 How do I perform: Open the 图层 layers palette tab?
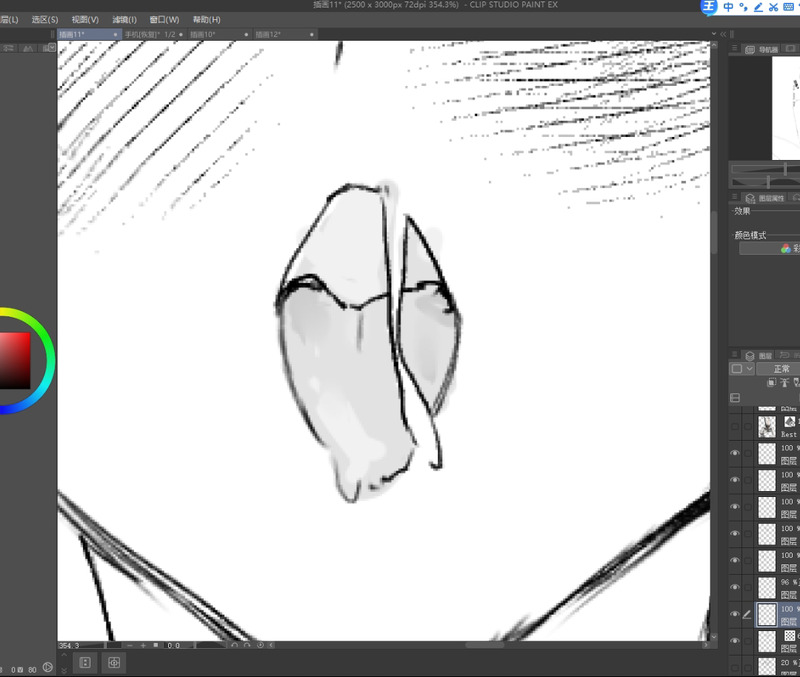(759, 356)
